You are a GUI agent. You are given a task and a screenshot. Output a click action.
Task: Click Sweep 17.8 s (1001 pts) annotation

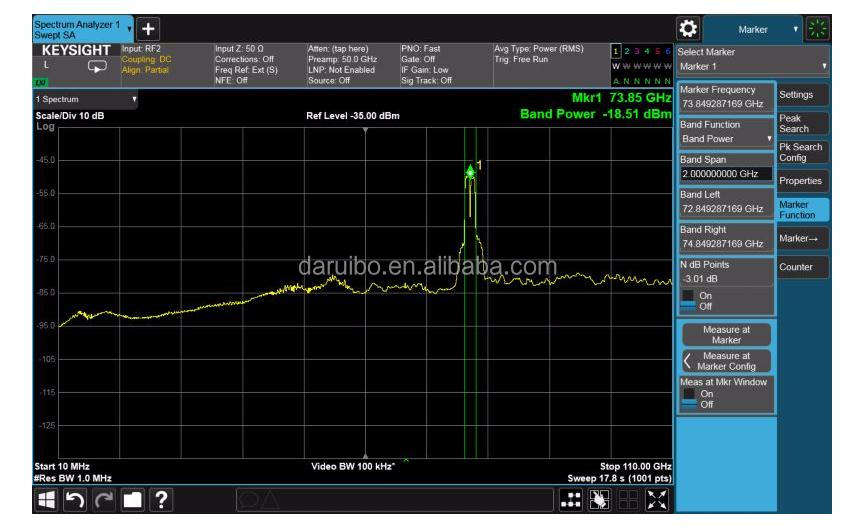pyautogui.click(x=620, y=478)
